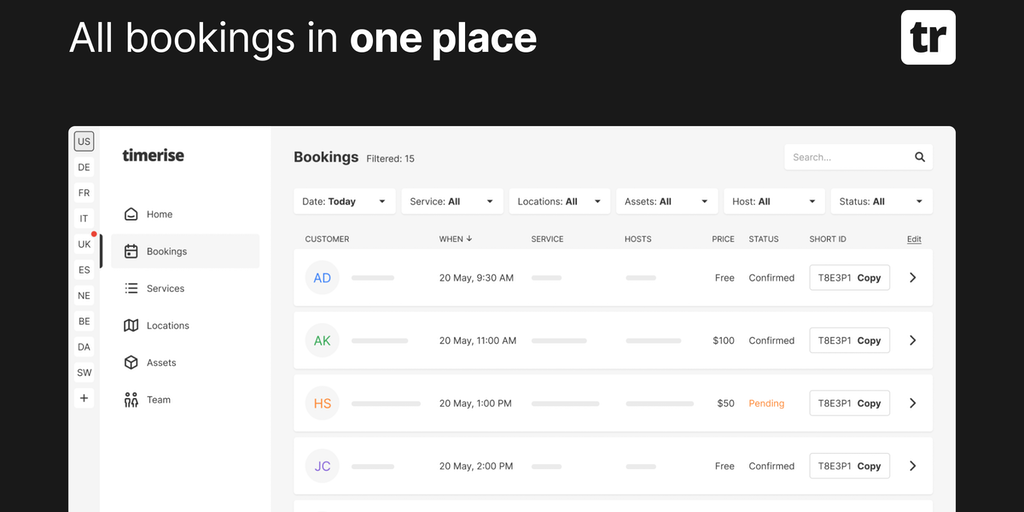Screen dimensions: 1024x512
Task: Open Locations via the map icon
Action: (131, 325)
